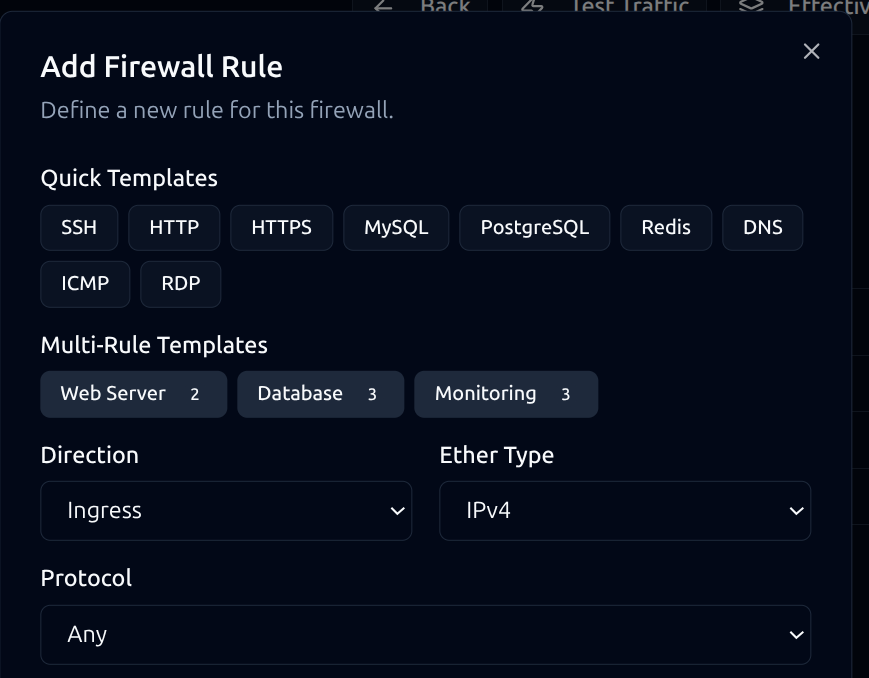
Task: Apply the Web Server multi-rule template
Action: (133, 393)
